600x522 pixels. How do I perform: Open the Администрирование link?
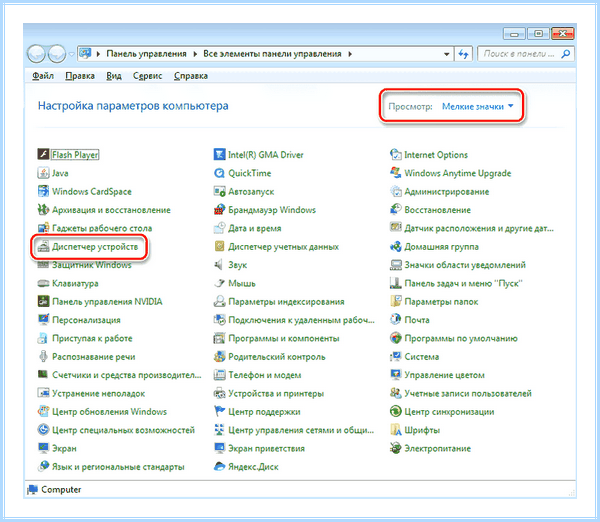click(x=447, y=192)
